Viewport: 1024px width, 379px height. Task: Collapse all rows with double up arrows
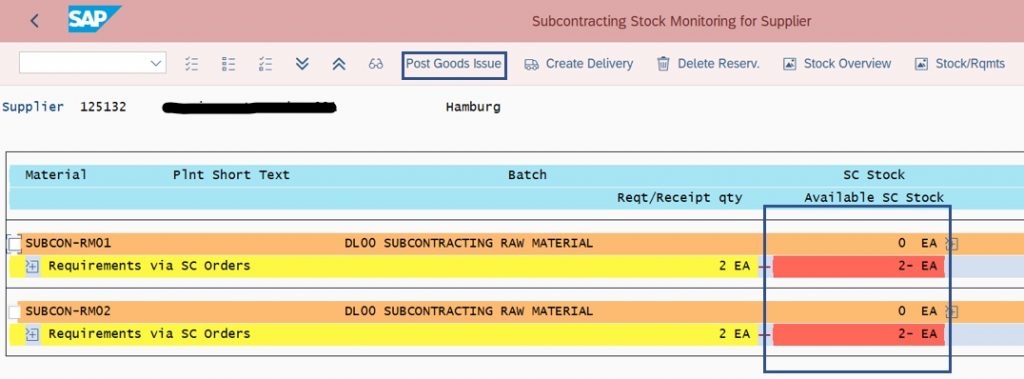pos(338,63)
